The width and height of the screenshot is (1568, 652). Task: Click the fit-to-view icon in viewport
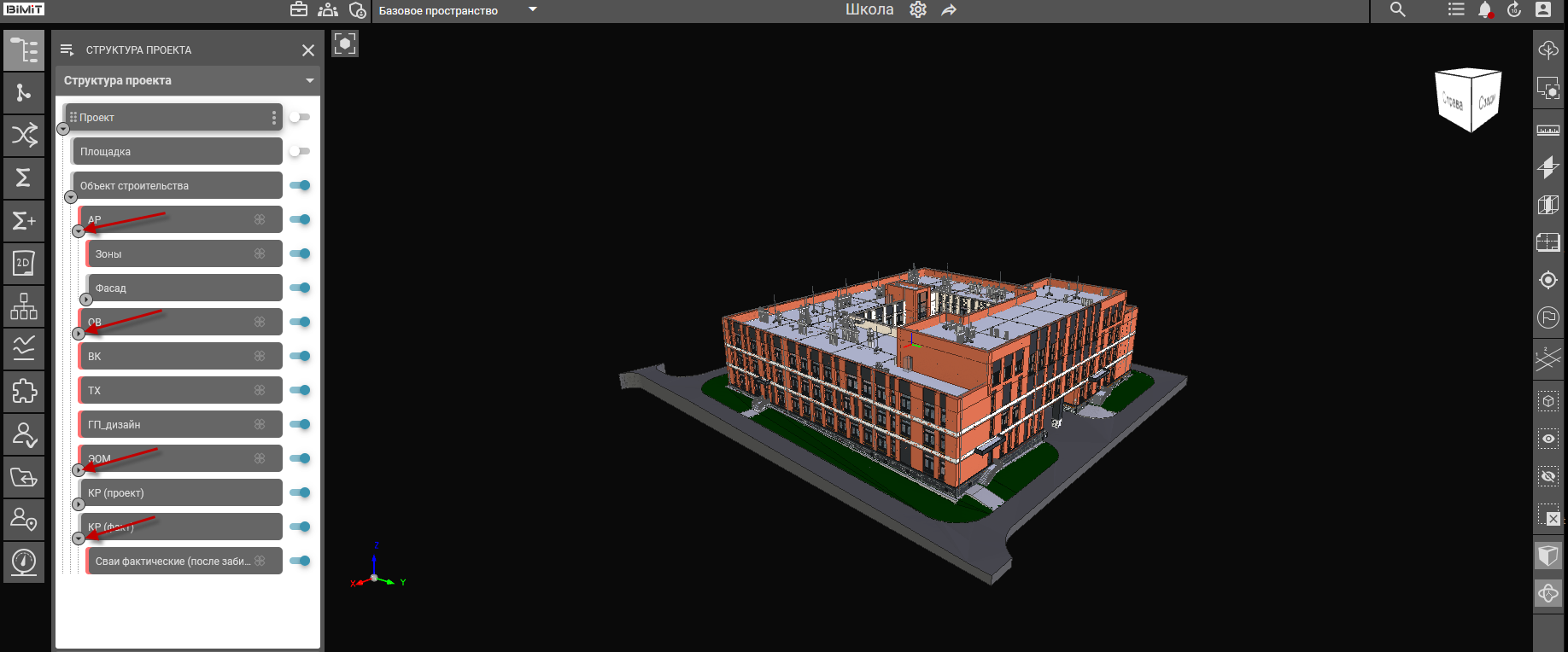tap(345, 44)
